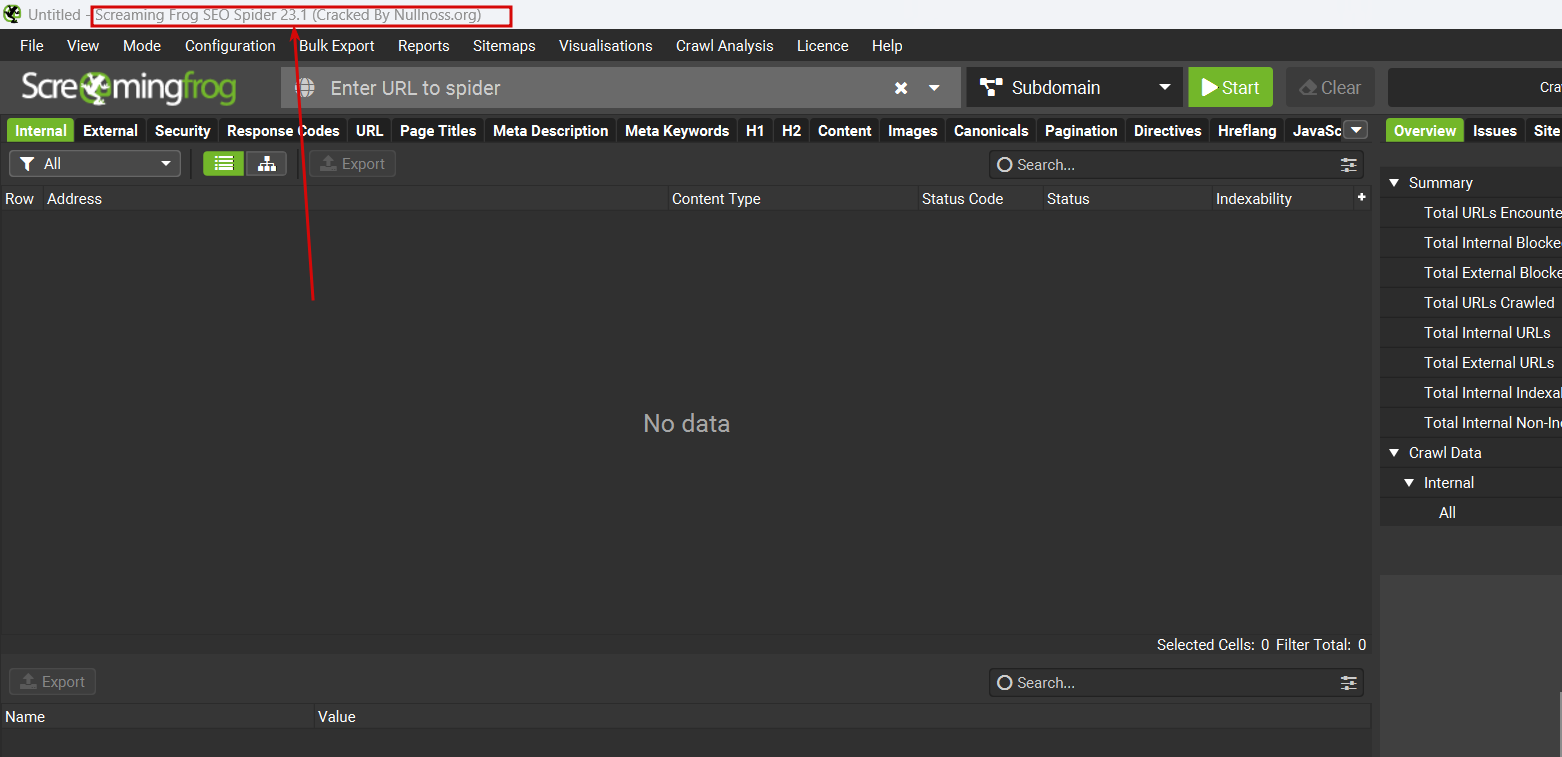View the Directives tab

pos(1168,131)
